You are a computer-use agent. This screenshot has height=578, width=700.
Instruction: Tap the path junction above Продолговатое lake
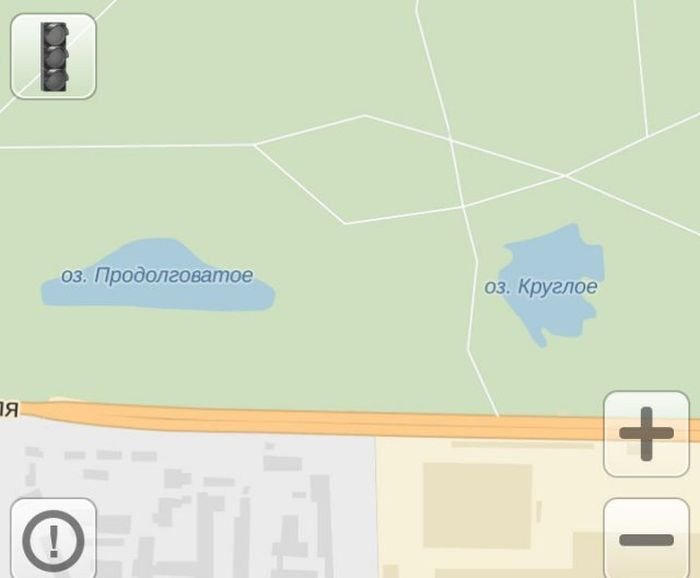[255, 145]
